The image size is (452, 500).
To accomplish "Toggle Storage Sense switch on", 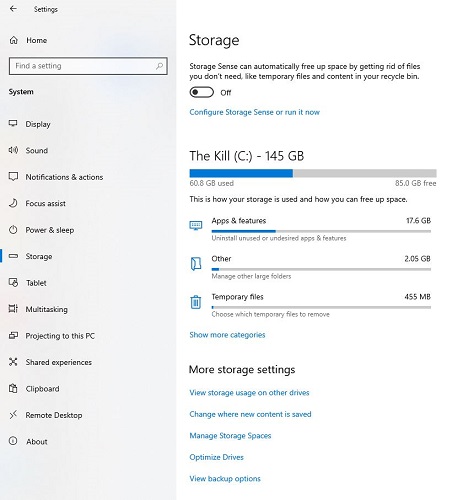I will [202, 92].
